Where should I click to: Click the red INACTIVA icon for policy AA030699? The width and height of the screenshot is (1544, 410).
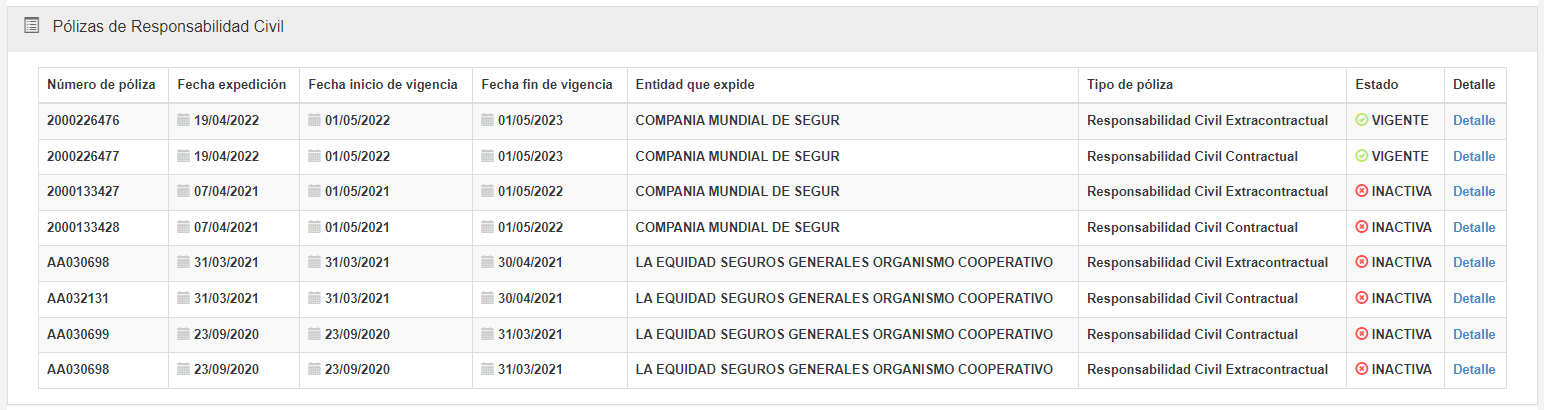coord(1361,334)
